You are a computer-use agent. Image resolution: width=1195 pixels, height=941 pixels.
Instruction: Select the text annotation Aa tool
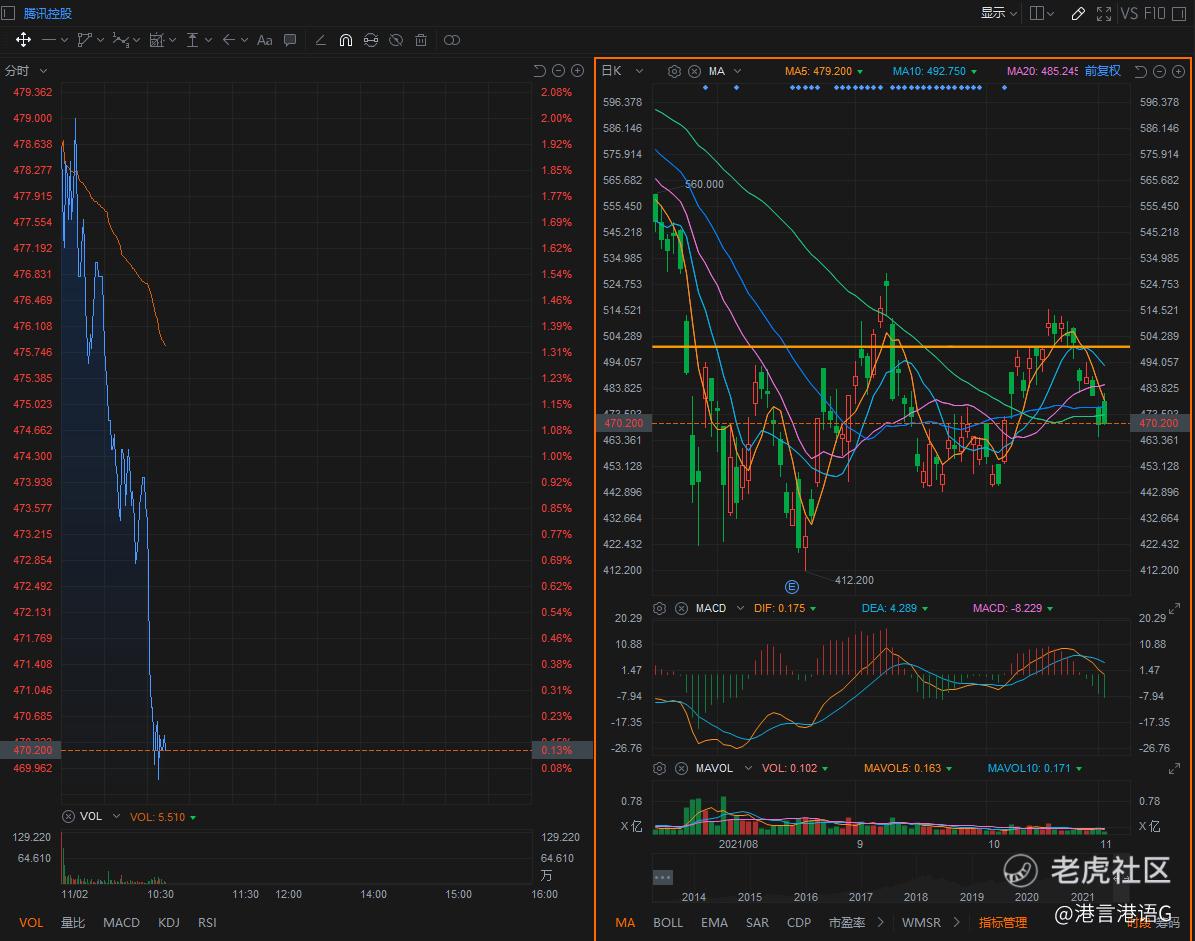(x=264, y=40)
